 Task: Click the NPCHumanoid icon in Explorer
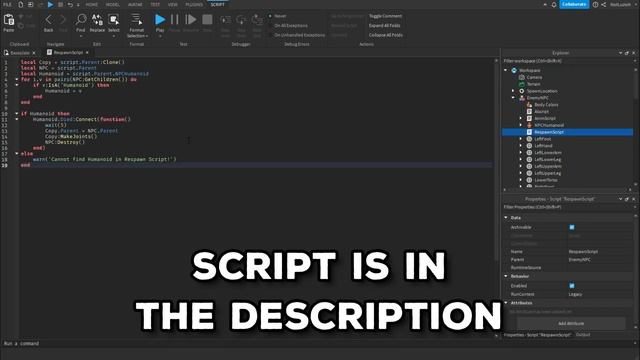coord(529,125)
